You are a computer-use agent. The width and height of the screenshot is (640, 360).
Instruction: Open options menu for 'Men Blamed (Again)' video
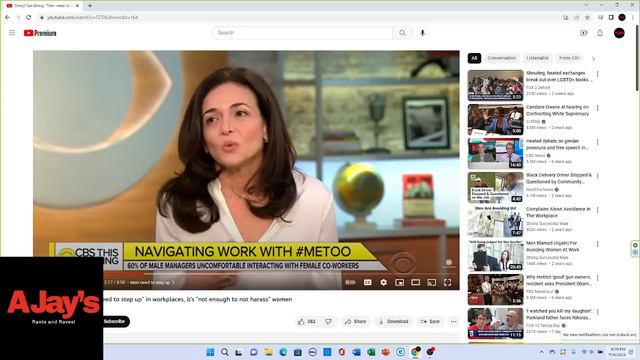[x=598, y=244]
